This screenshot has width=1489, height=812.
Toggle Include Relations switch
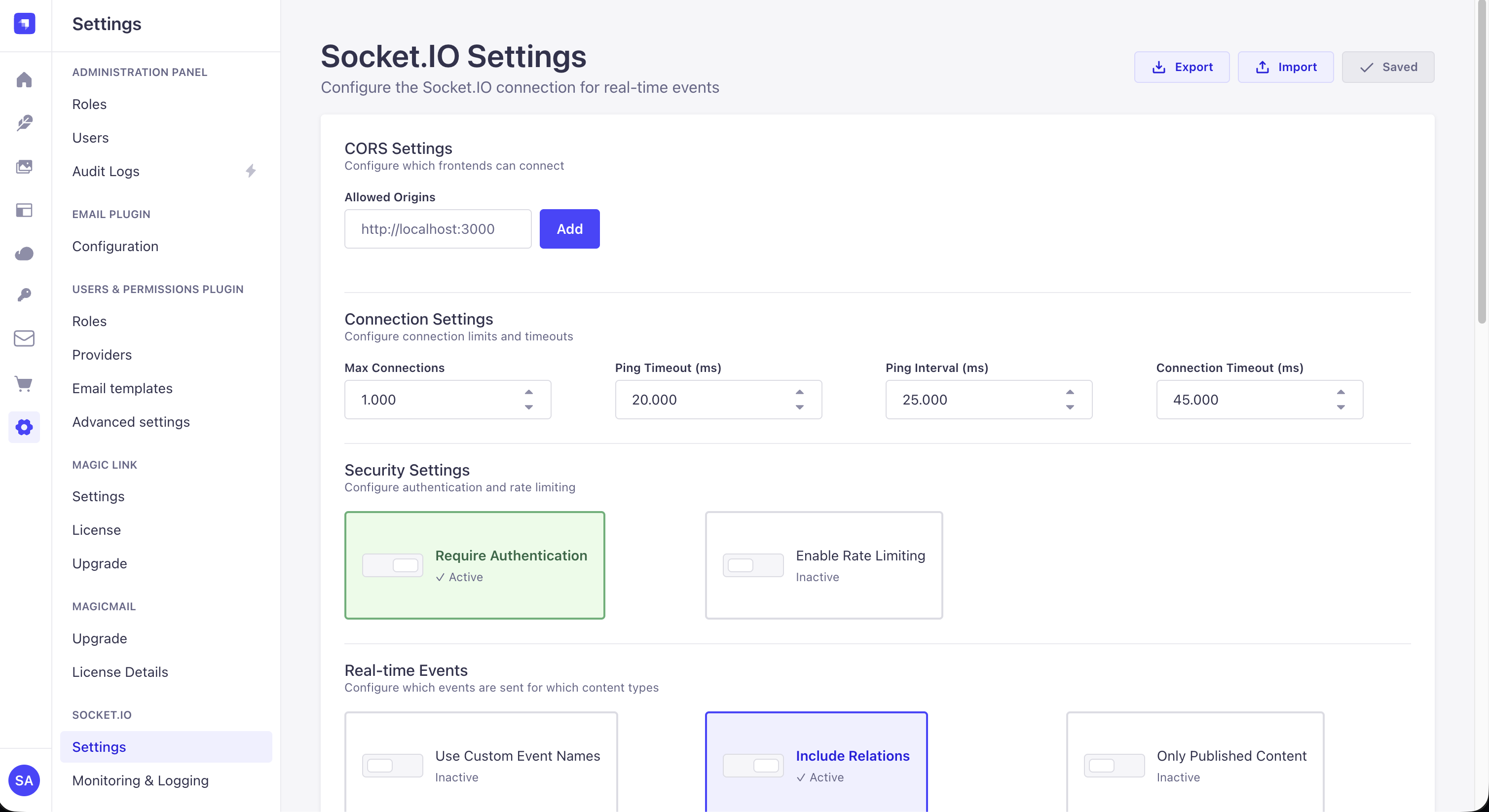point(753,765)
